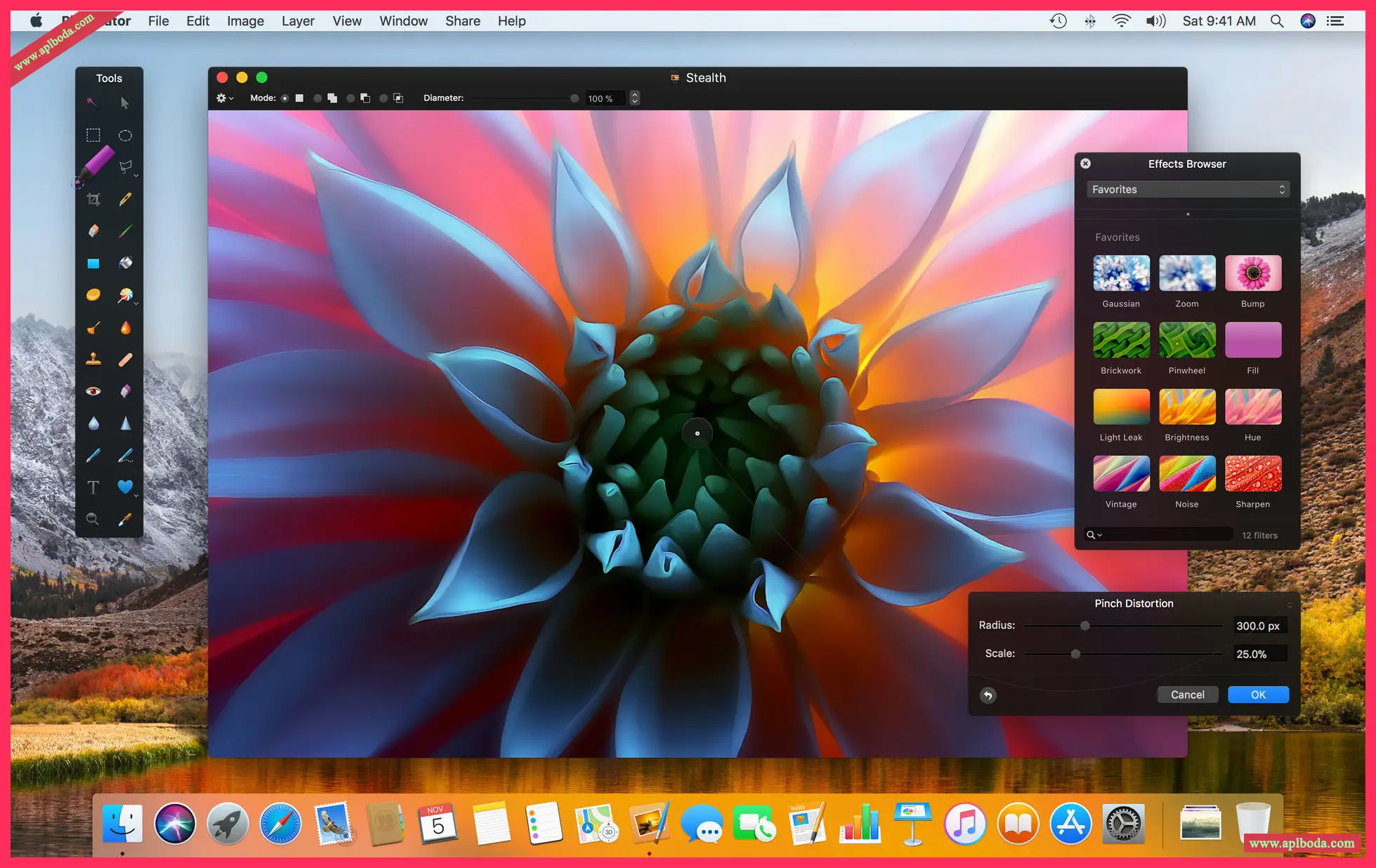
Task: Activate the Clone Stamp tool
Action: pos(93,360)
